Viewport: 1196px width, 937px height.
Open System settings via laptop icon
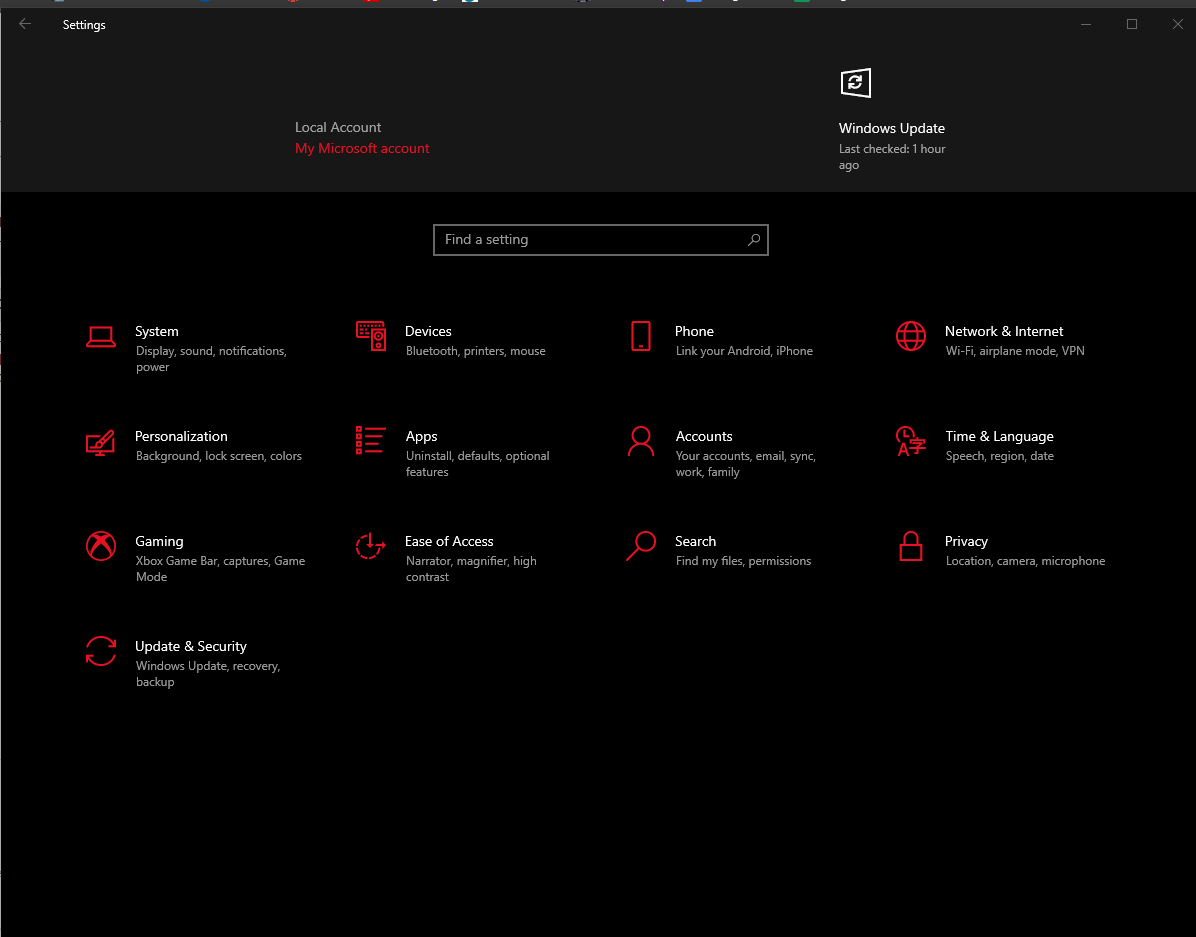(101, 336)
